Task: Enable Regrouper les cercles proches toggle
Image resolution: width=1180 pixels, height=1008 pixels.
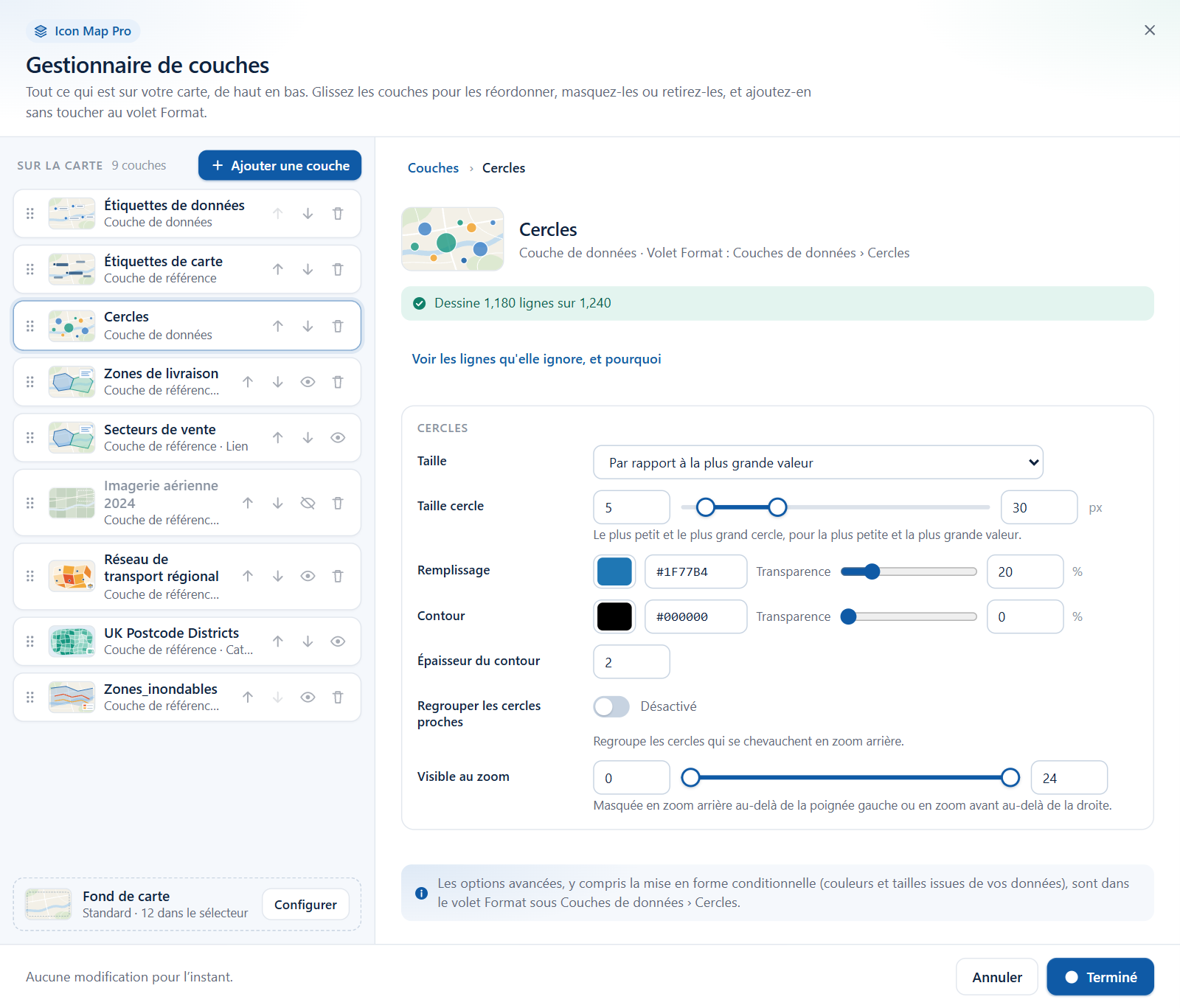Action: (611, 706)
